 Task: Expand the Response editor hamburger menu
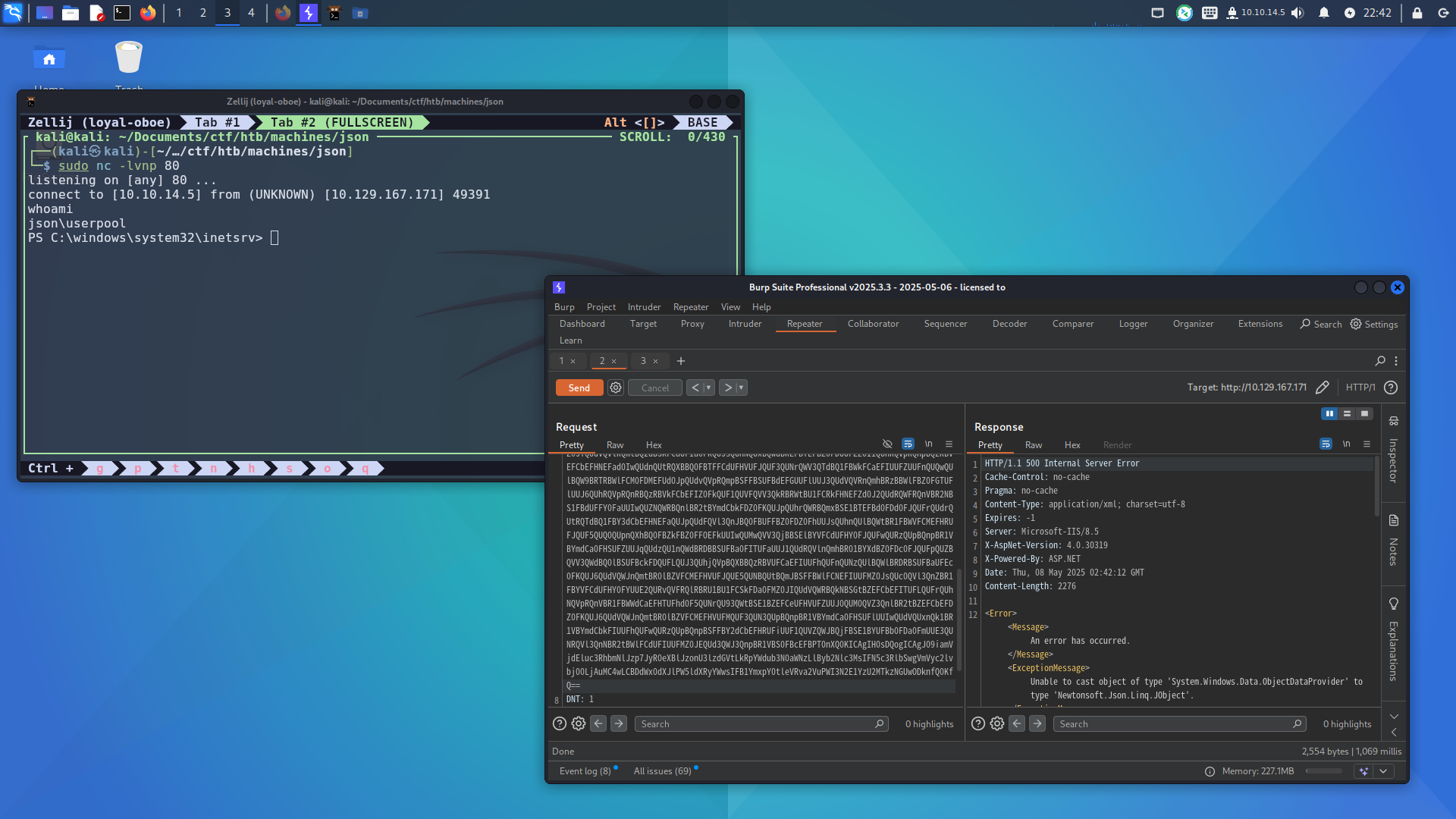click(1367, 444)
